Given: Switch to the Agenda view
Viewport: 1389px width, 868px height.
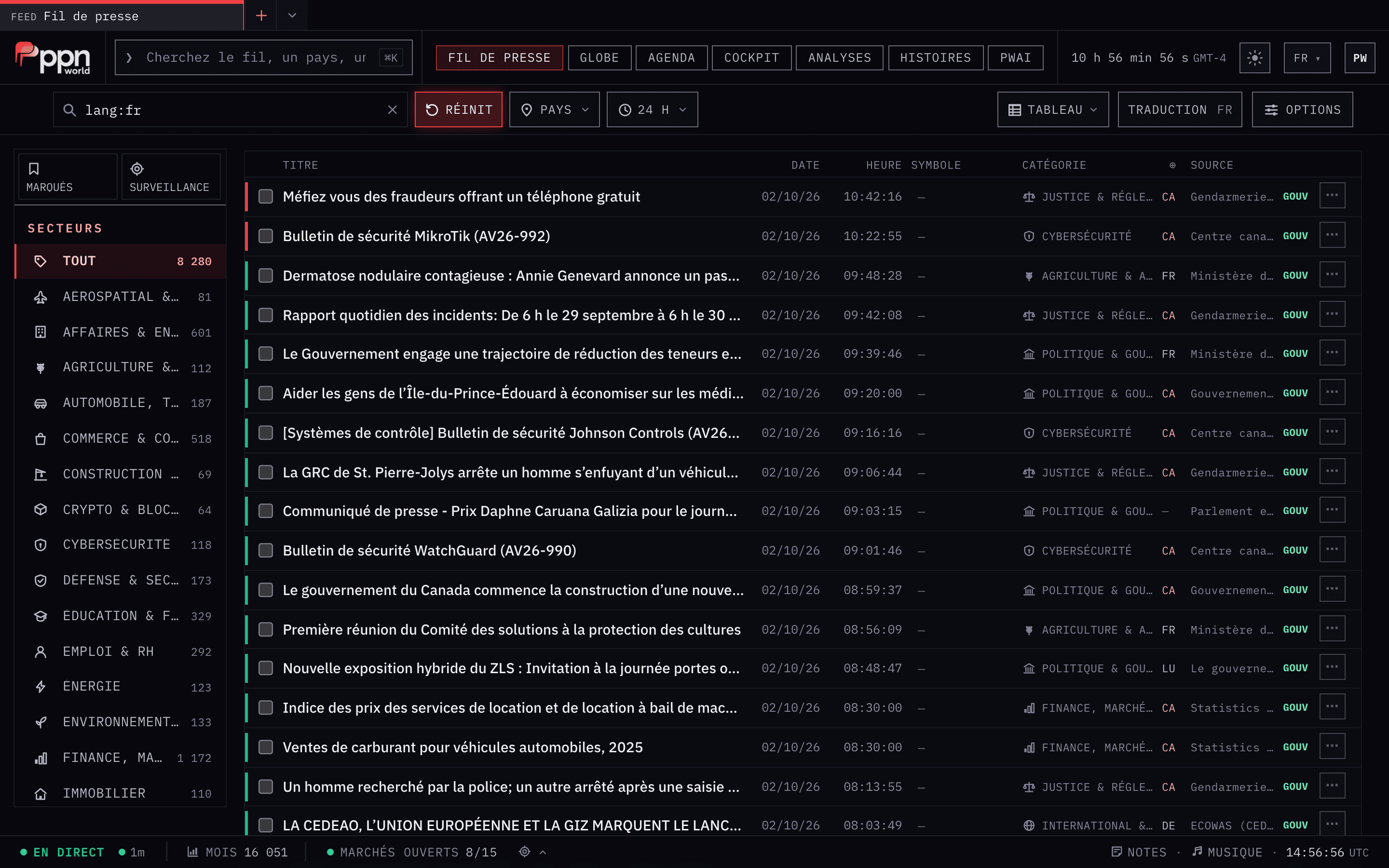Looking at the screenshot, I should 671,57.
